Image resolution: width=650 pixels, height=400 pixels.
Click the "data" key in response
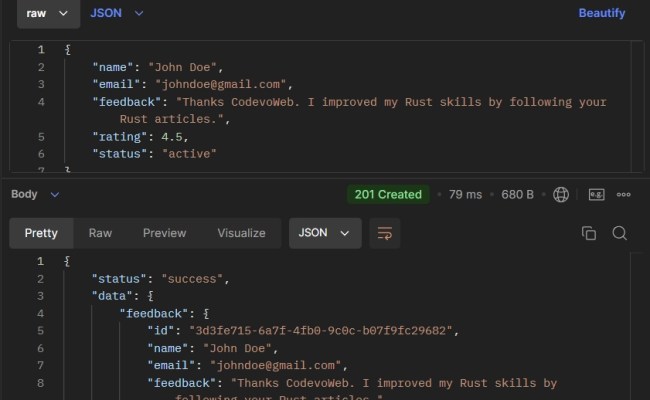(112, 296)
